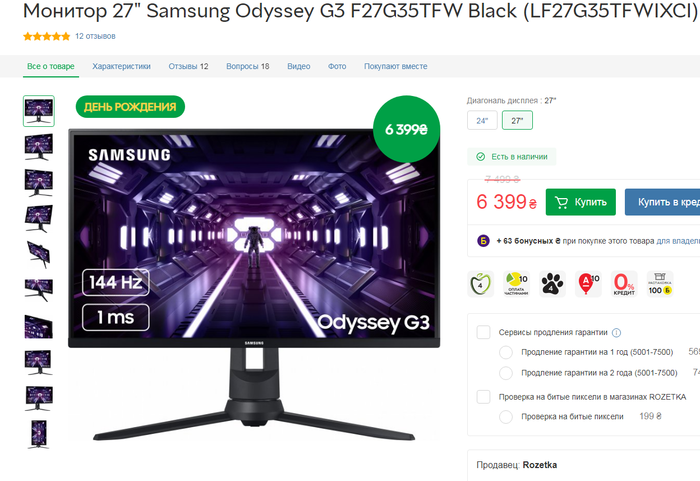Check the dead pixel check checkbox
700x481 pixels.
(x=483, y=397)
